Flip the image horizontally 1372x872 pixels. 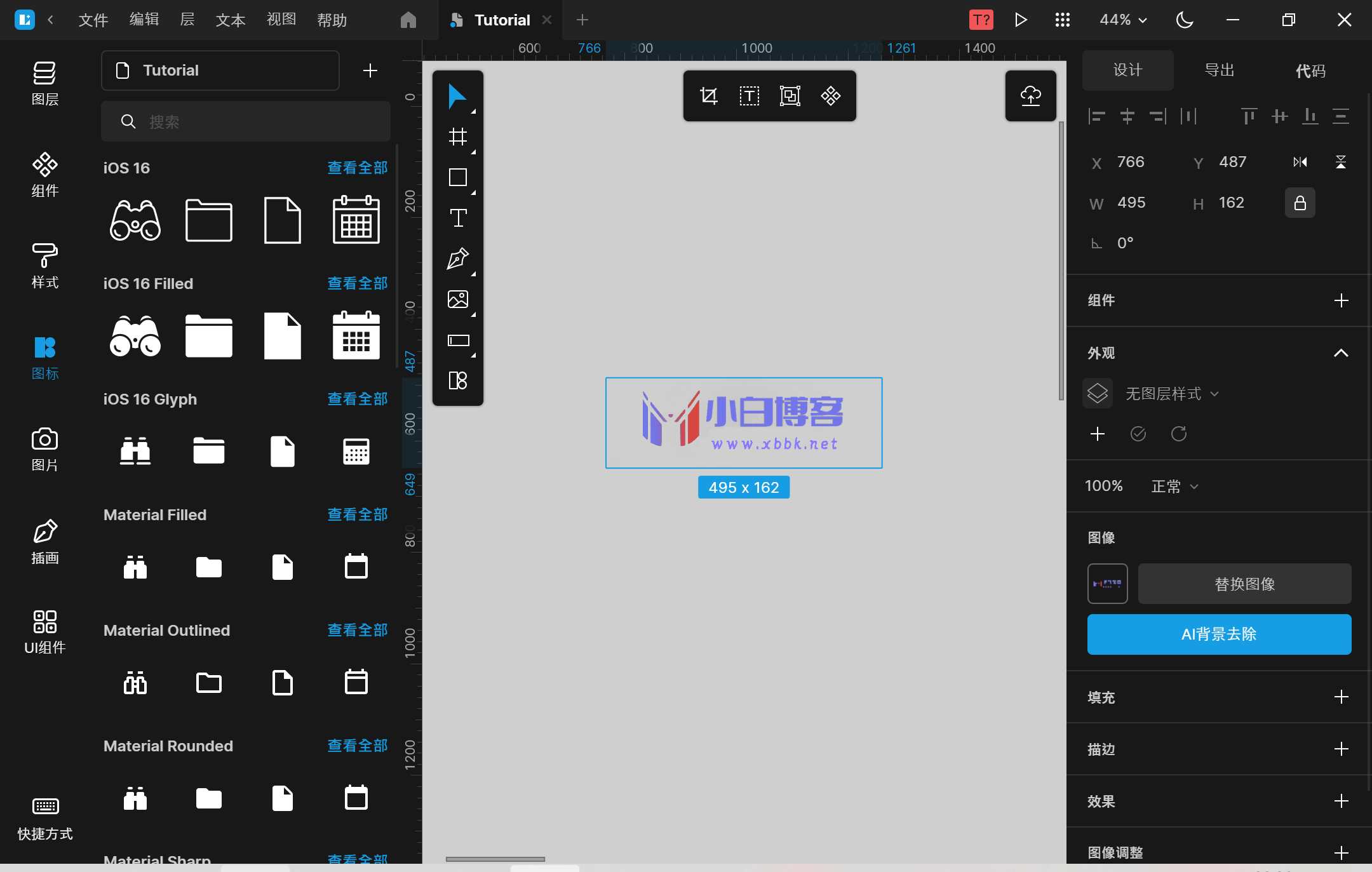tap(1300, 162)
